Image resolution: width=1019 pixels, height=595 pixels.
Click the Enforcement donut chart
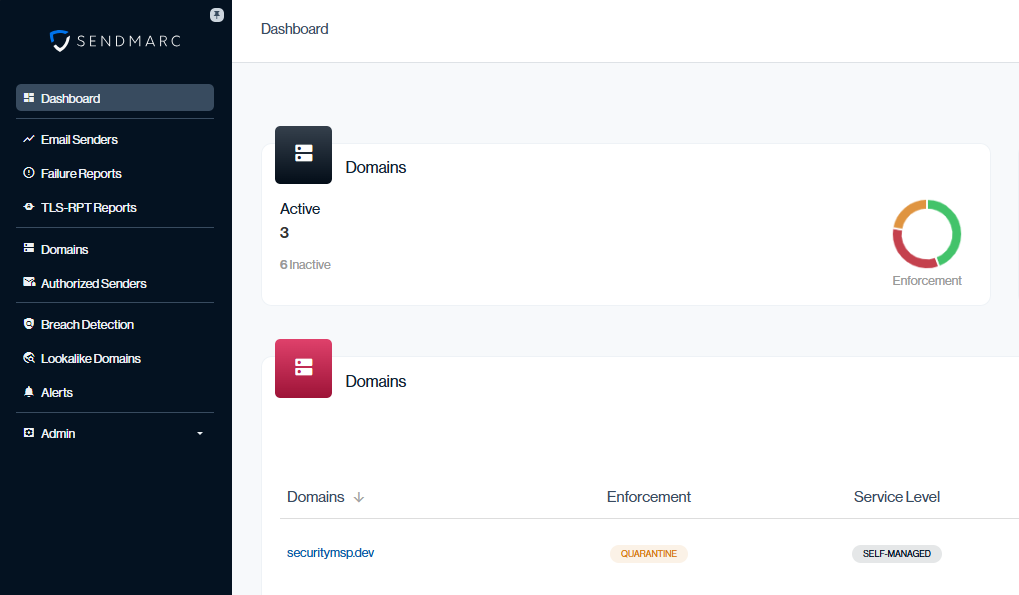tap(927, 234)
